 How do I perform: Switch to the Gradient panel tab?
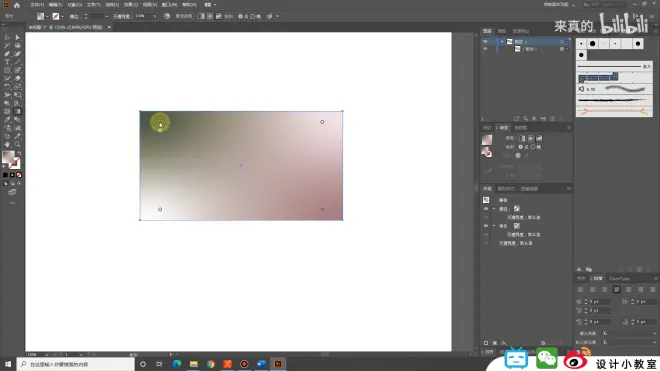503,128
